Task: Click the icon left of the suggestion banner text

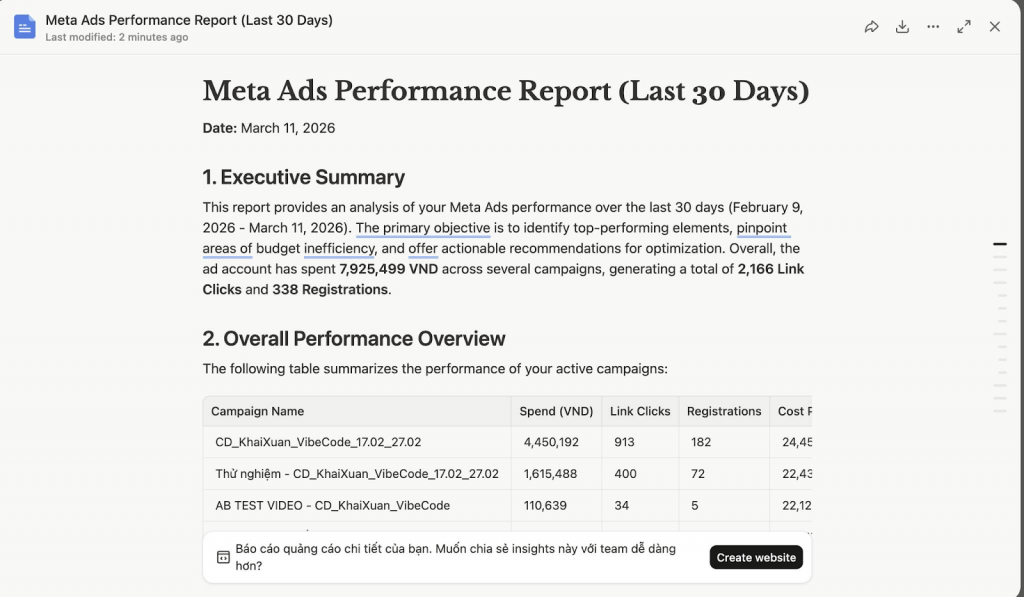Action: [x=223, y=557]
